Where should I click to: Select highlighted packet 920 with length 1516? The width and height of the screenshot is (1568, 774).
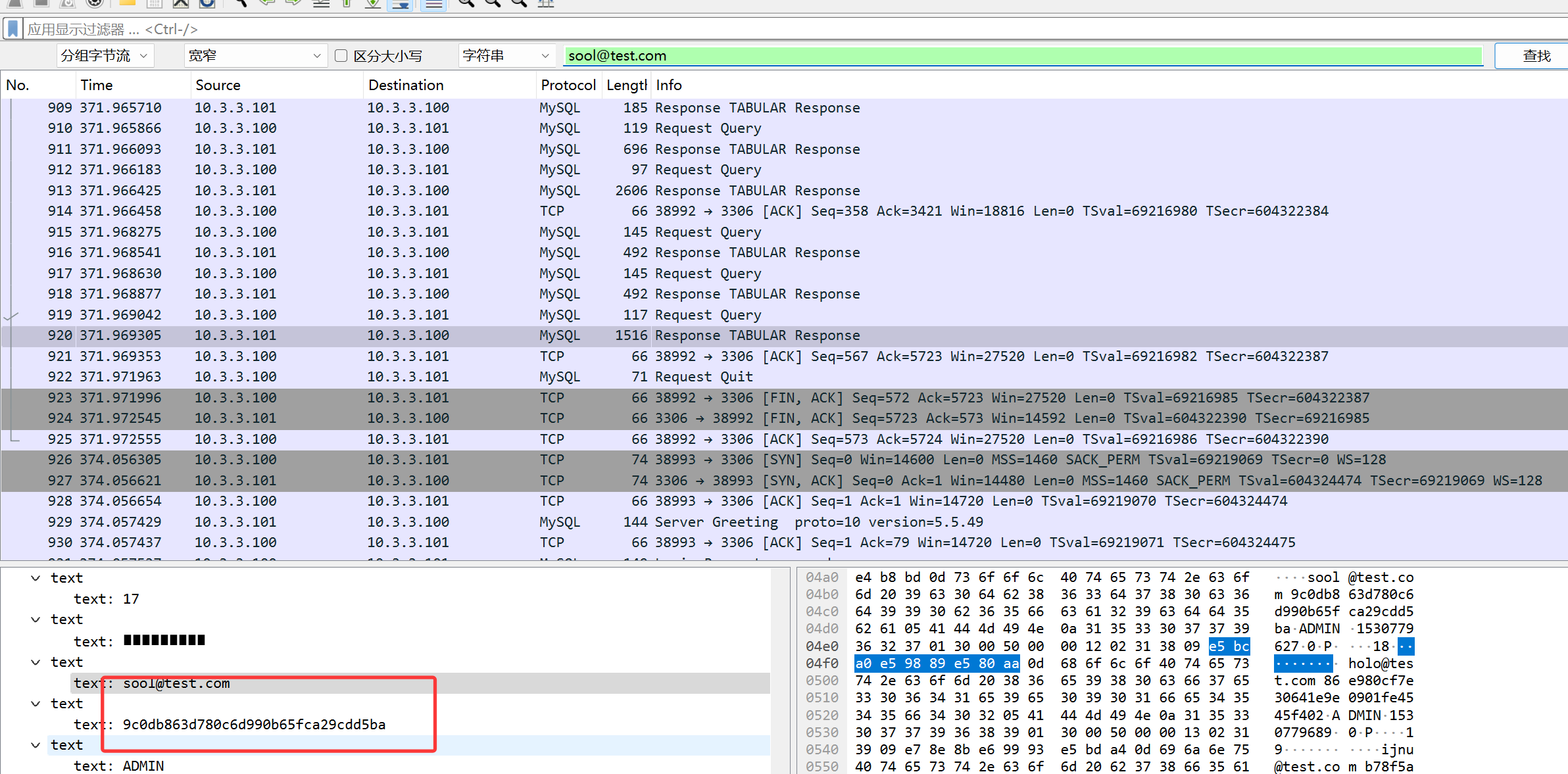[x=784, y=335]
